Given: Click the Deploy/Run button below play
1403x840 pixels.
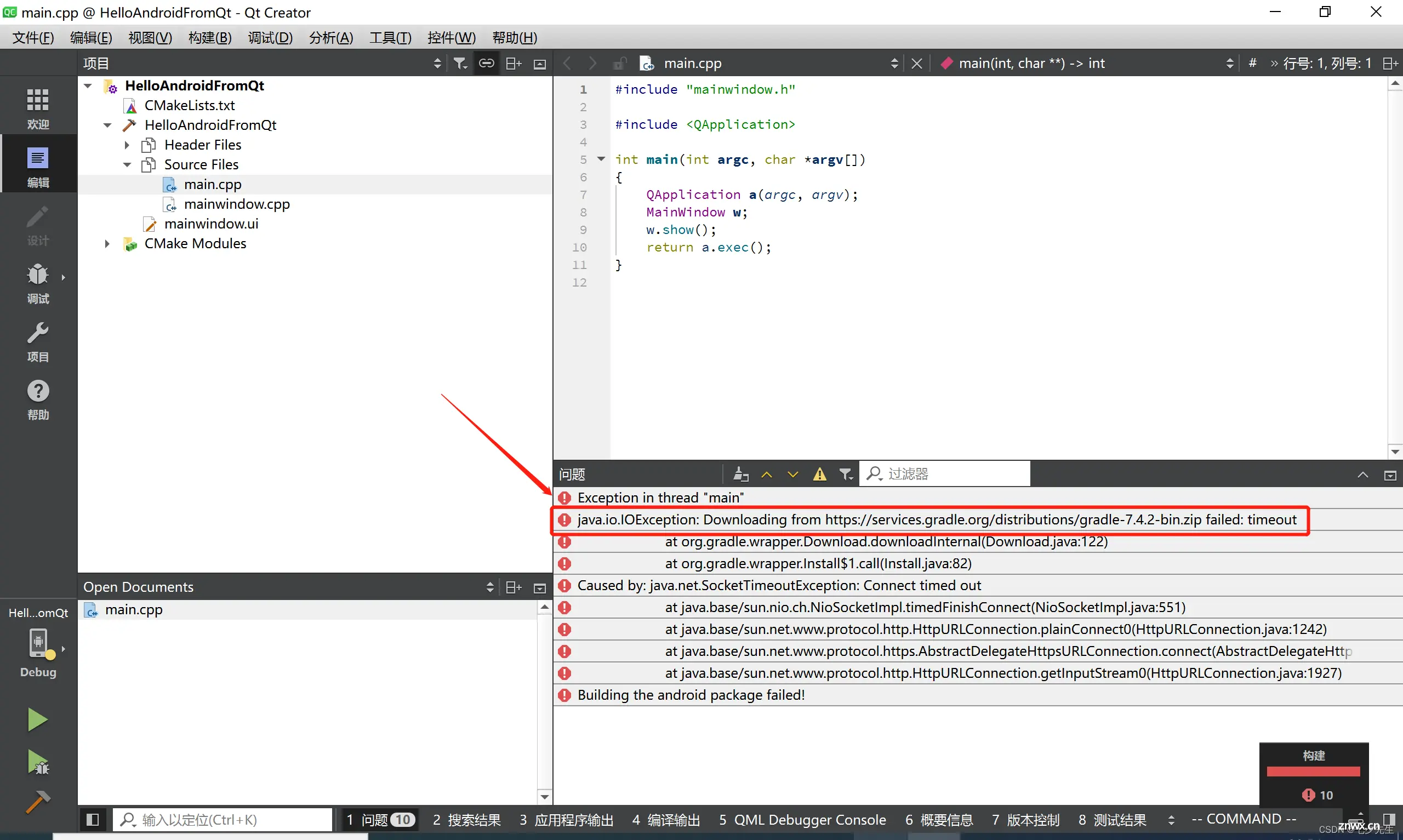Looking at the screenshot, I should point(37,763).
